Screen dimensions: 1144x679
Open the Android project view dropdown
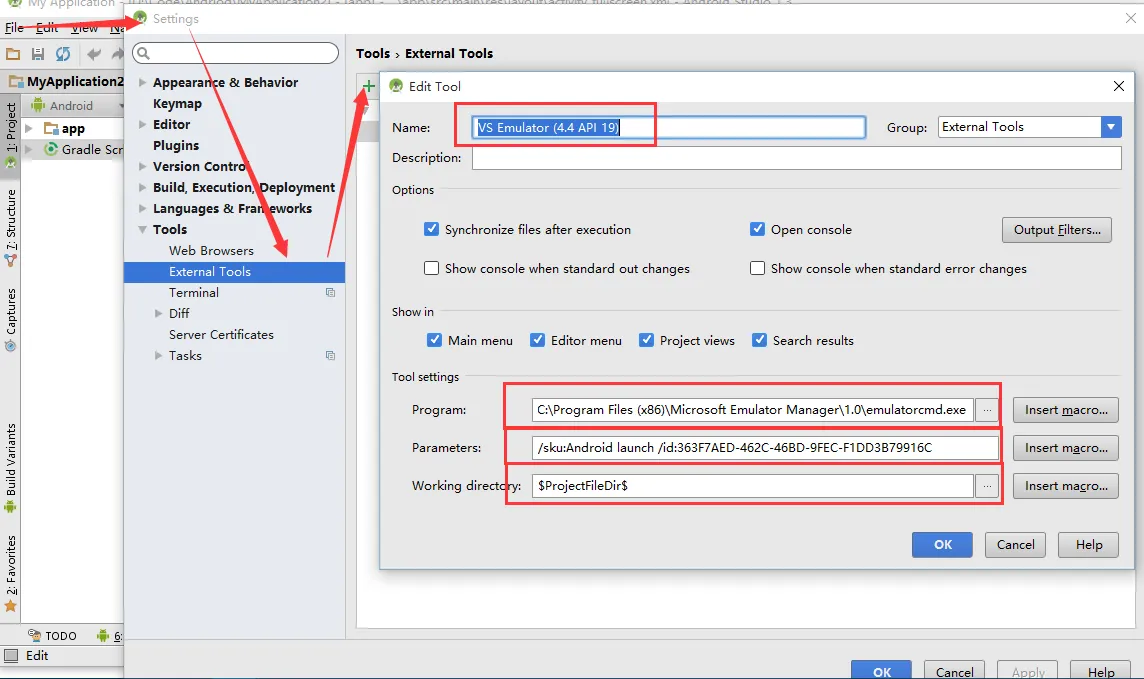(x=77, y=106)
